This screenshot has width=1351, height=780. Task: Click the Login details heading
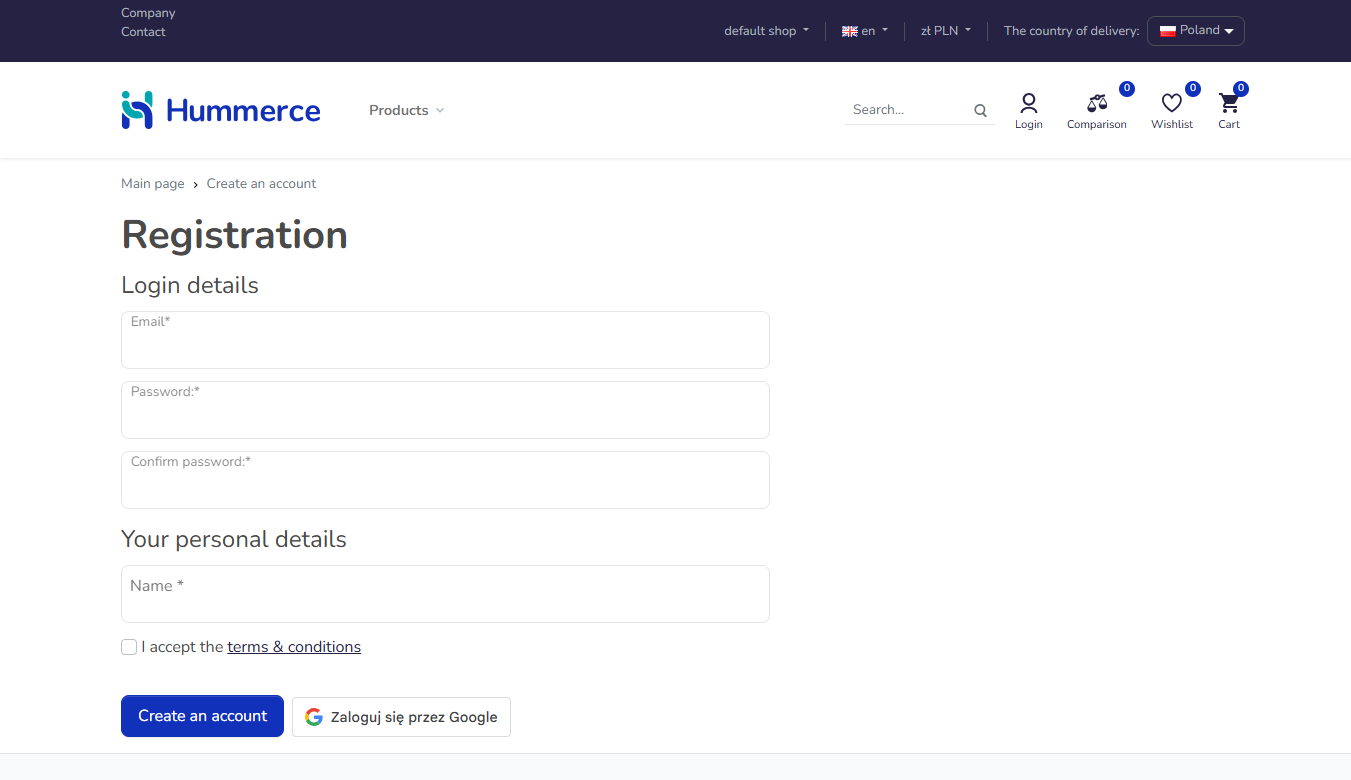point(190,285)
